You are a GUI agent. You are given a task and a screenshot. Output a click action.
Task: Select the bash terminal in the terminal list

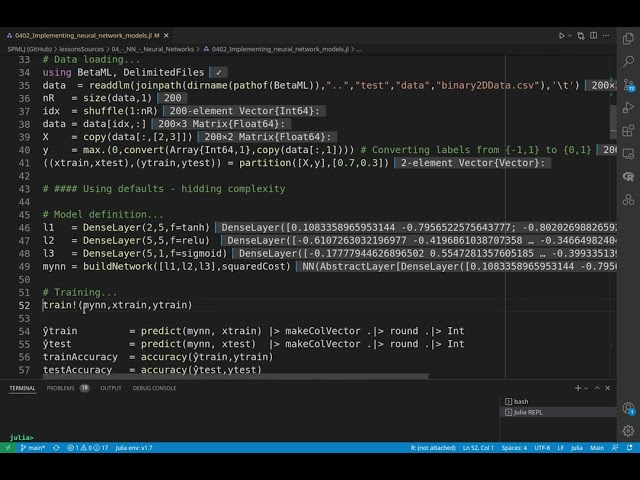[558, 402]
